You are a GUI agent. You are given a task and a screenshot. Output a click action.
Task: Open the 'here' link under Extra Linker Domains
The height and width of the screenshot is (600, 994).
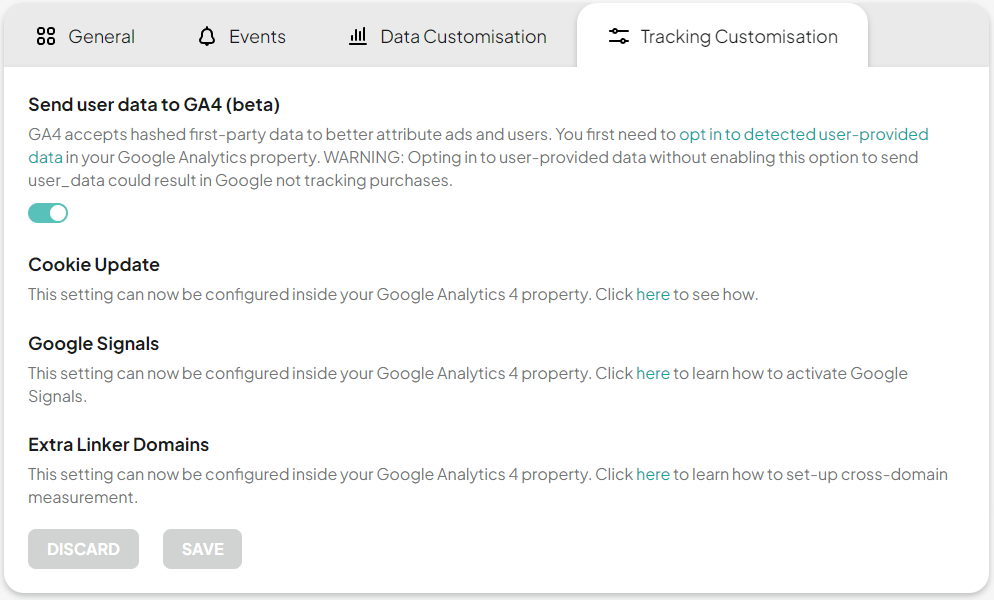pyautogui.click(x=653, y=474)
